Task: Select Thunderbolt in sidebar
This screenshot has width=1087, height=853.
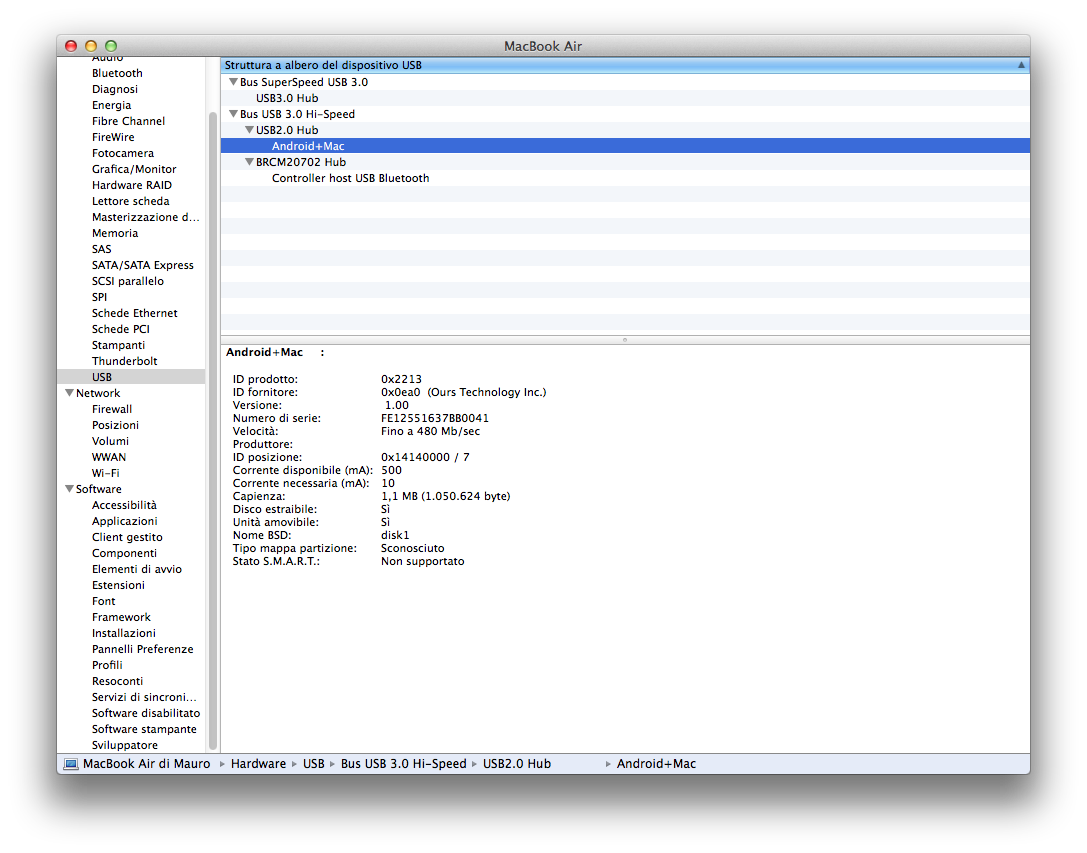Action: 124,361
